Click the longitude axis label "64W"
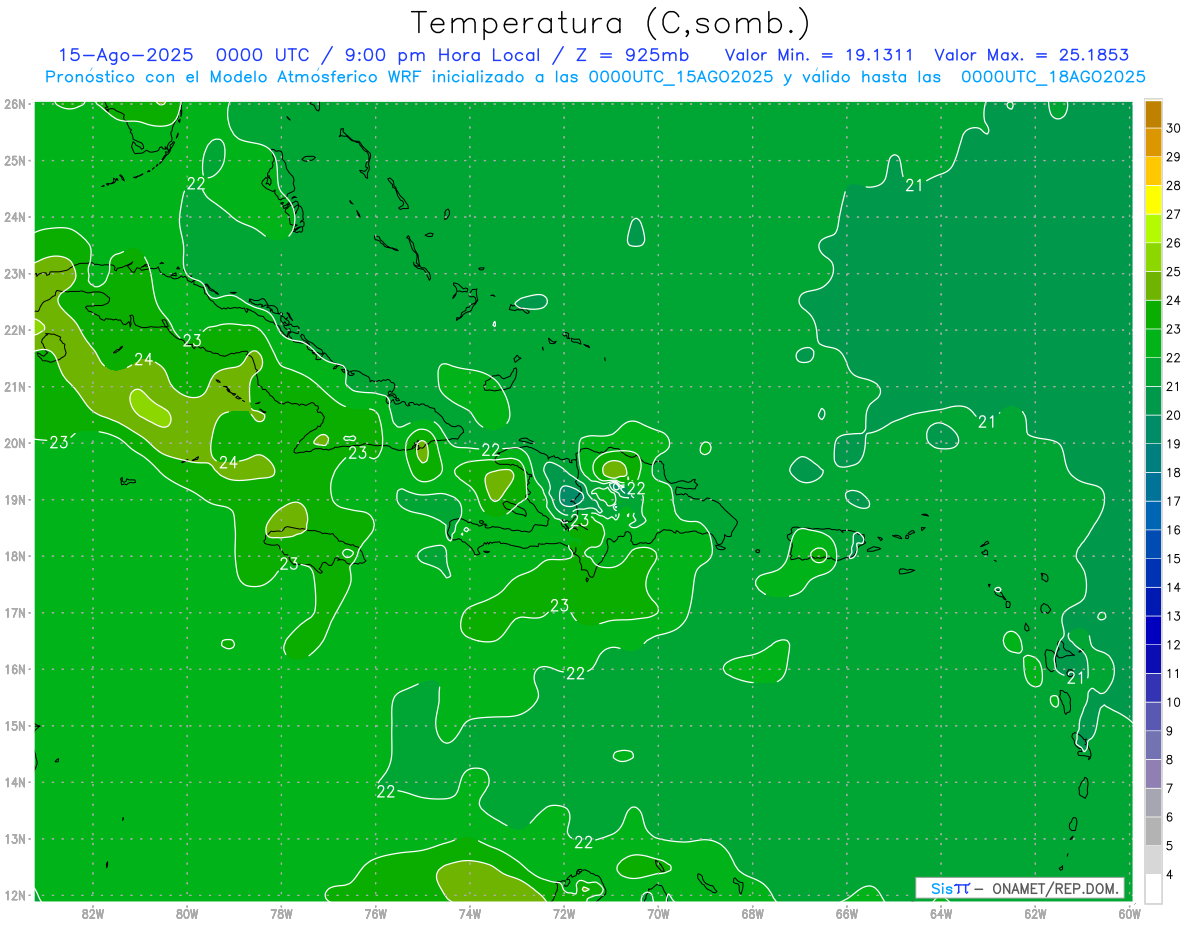Image resolution: width=1200 pixels, height=927 pixels. [940, 913]
